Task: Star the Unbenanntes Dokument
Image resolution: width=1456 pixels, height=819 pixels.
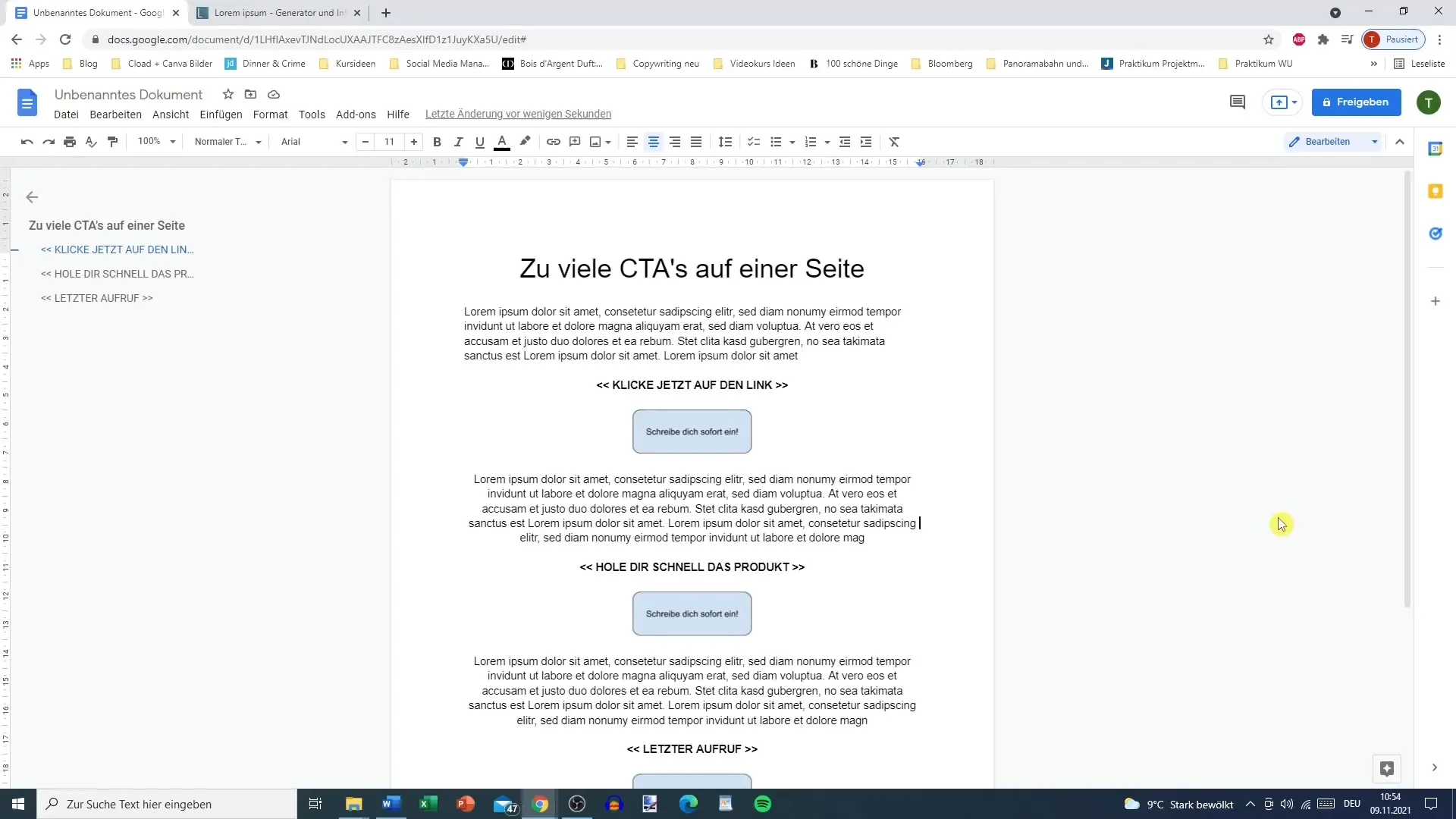Action: click(x=228, y=94)
